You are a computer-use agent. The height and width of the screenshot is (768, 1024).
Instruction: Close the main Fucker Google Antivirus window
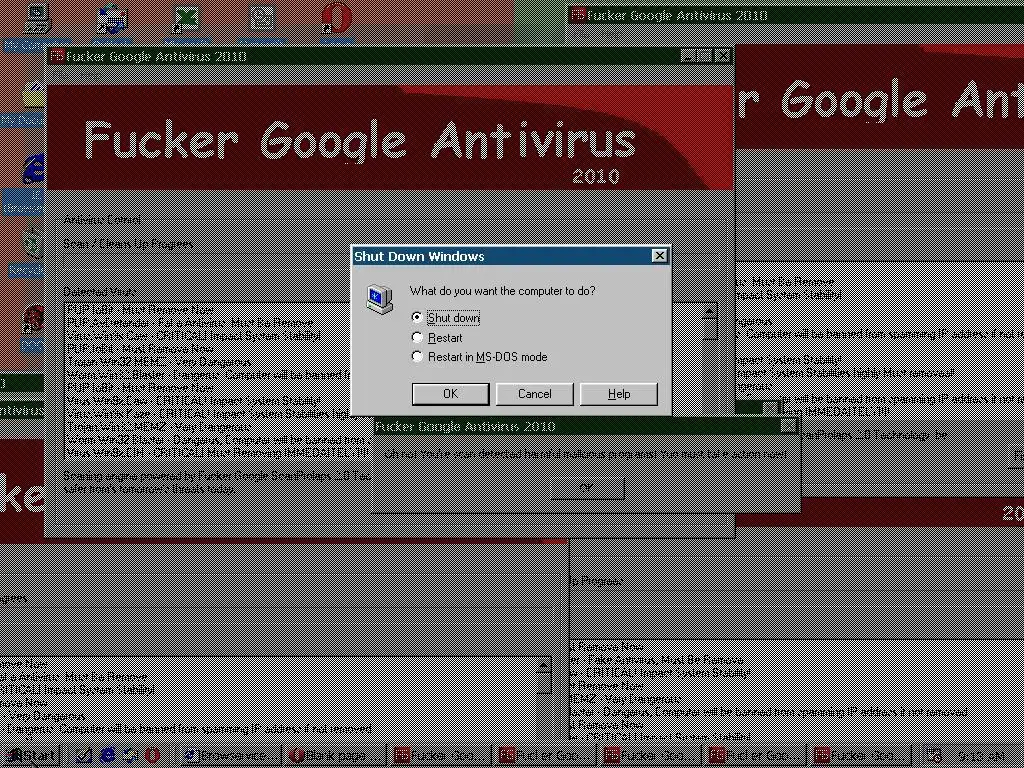point(722,56)
